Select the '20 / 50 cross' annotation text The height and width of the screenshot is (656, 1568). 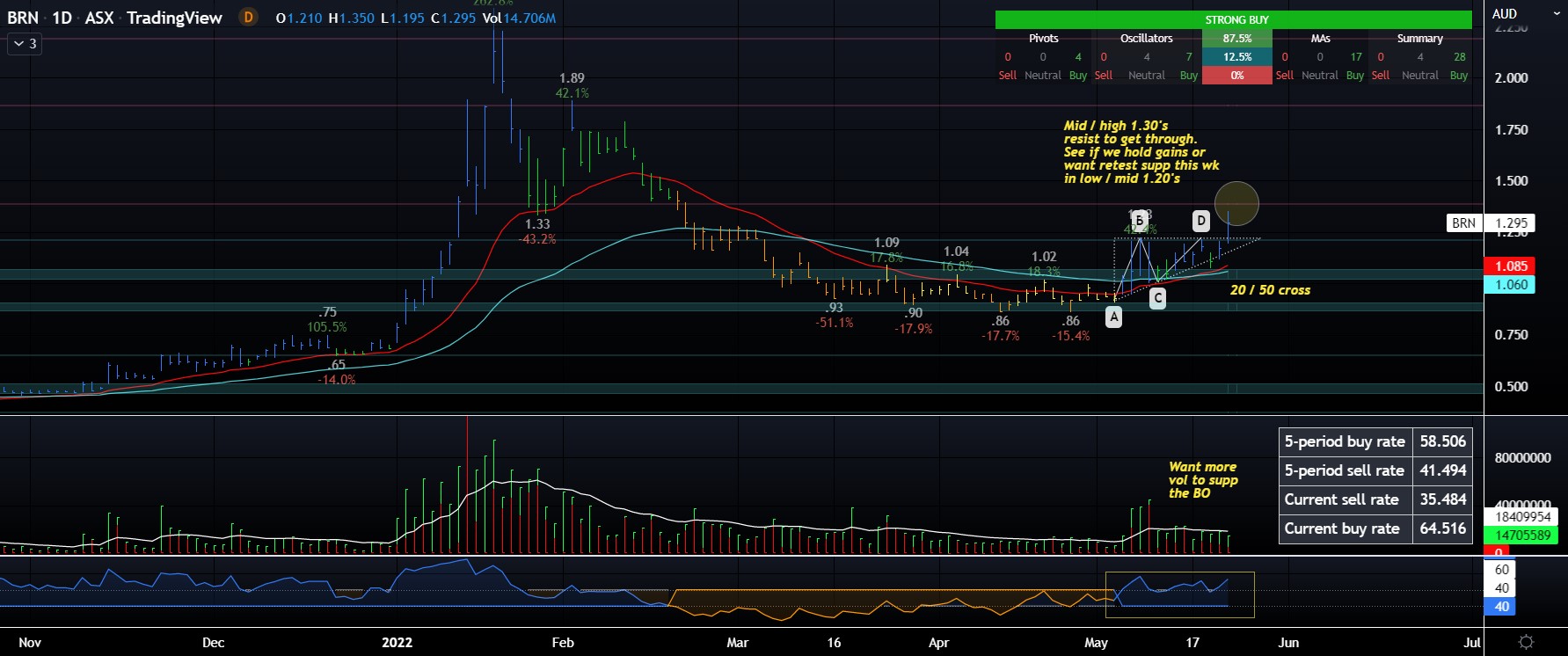(1269, 290)
